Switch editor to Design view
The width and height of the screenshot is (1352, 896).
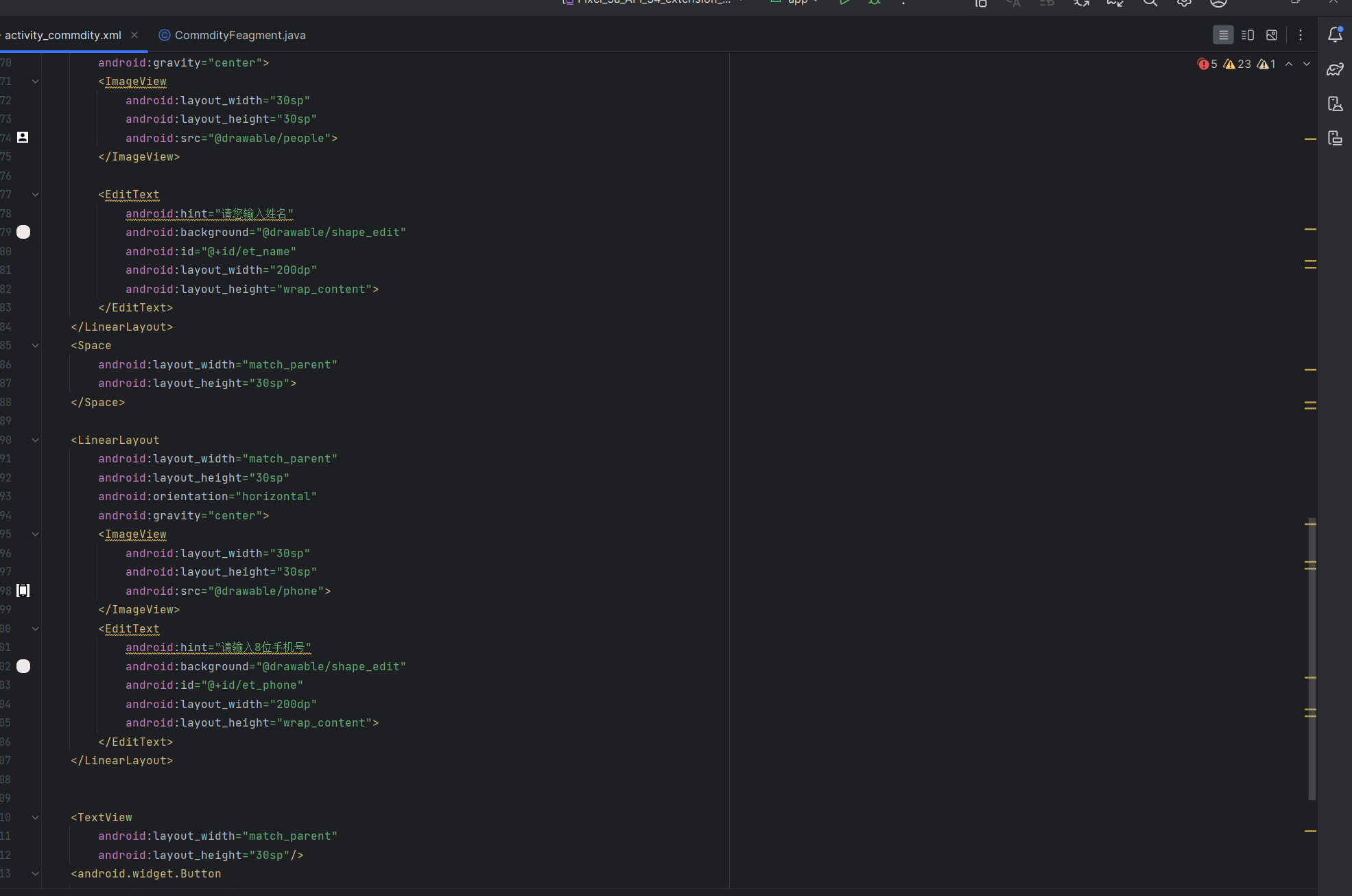pyautogui.click(x=1272, y=35)
